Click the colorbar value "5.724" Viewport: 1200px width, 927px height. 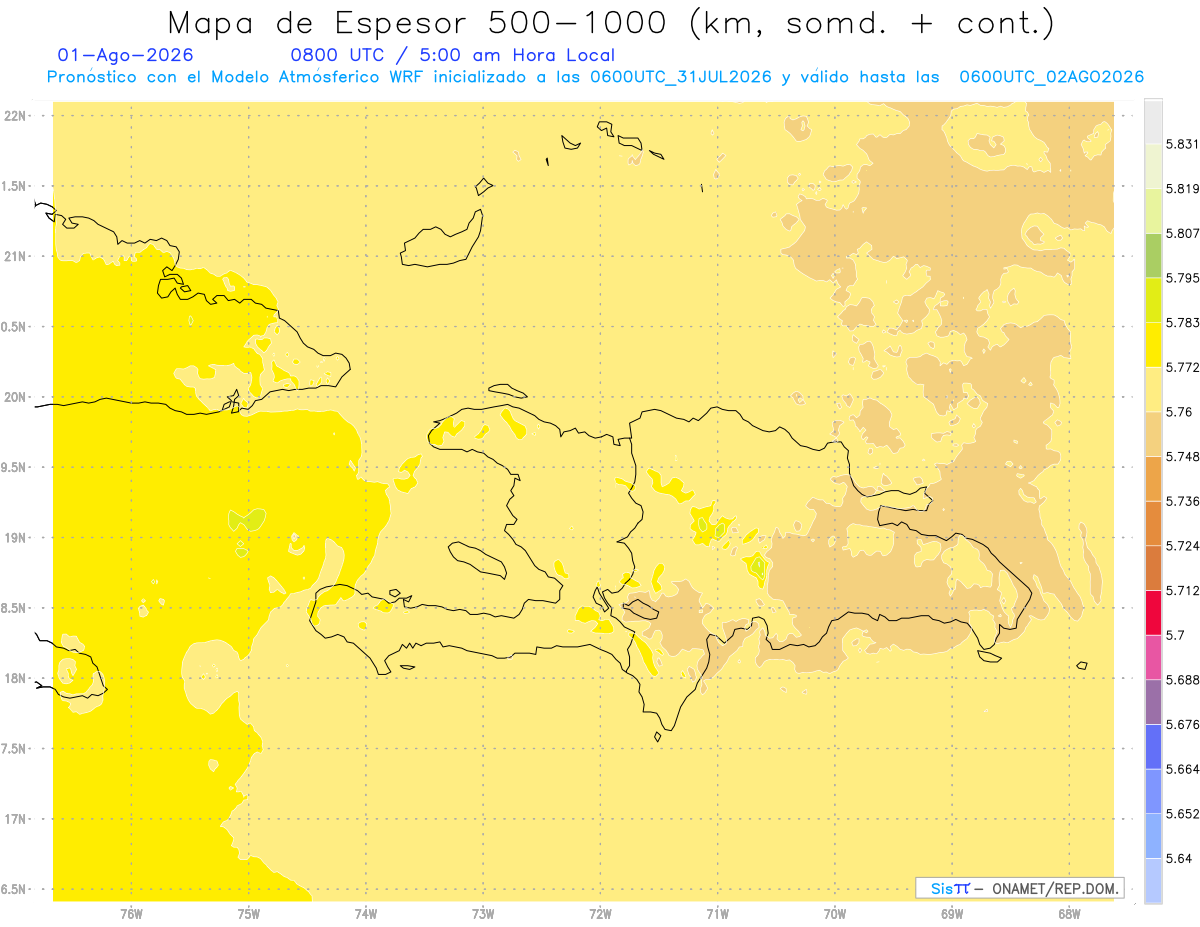[x=1183, y=546]
